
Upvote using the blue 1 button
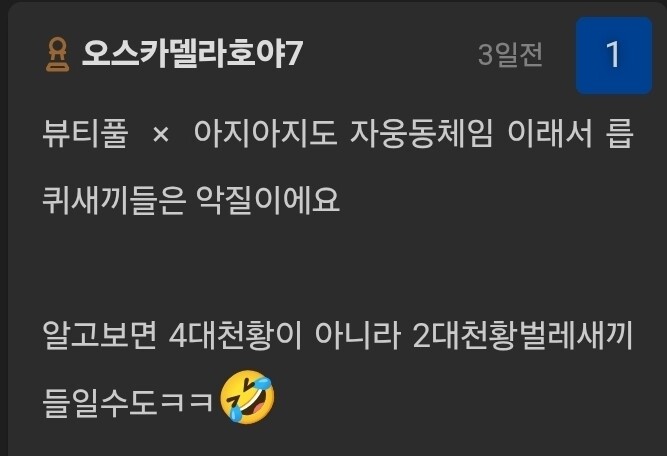pyautogui.click(x=614, y=55)
